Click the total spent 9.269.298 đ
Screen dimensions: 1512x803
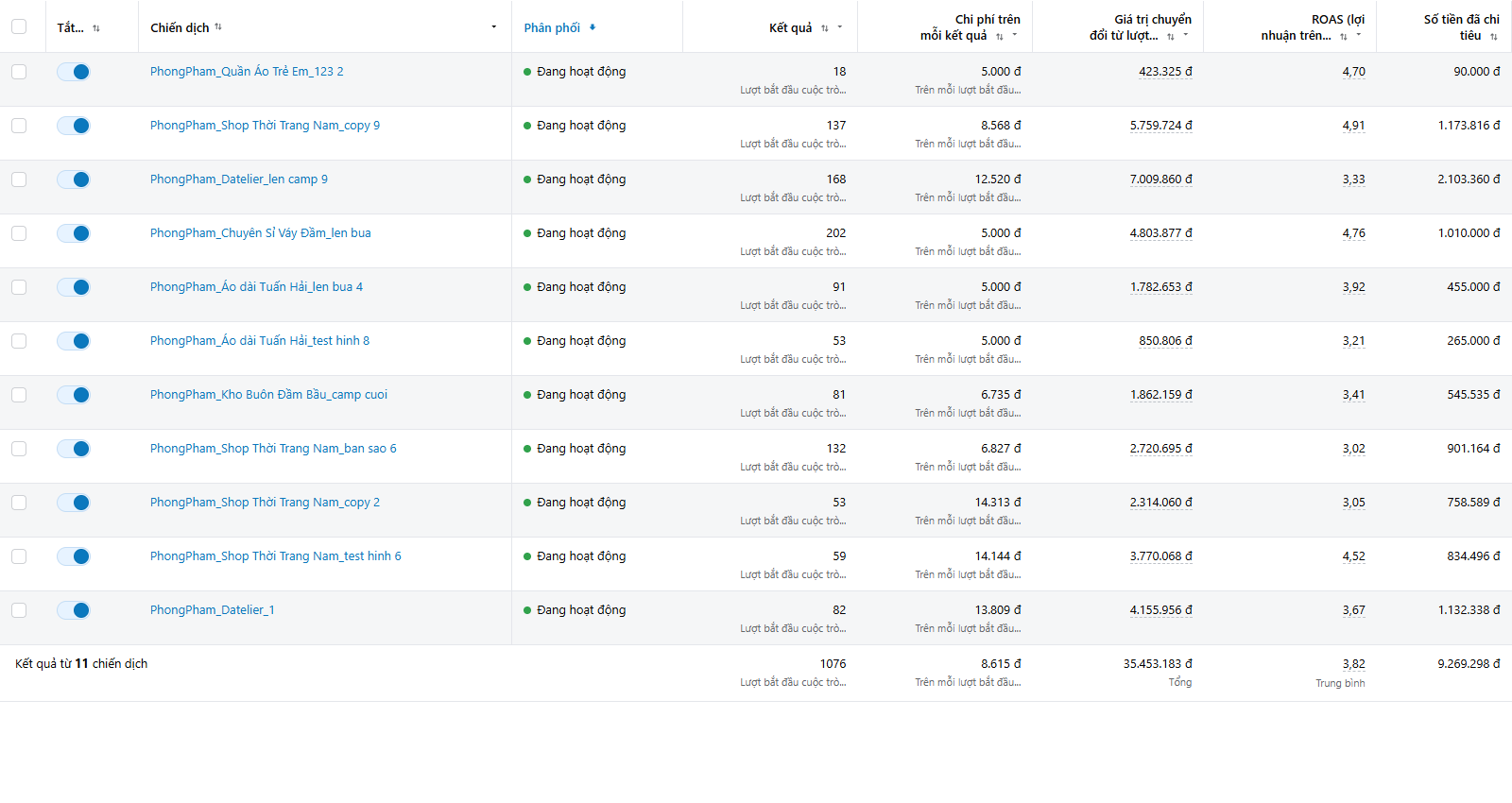1469,664
